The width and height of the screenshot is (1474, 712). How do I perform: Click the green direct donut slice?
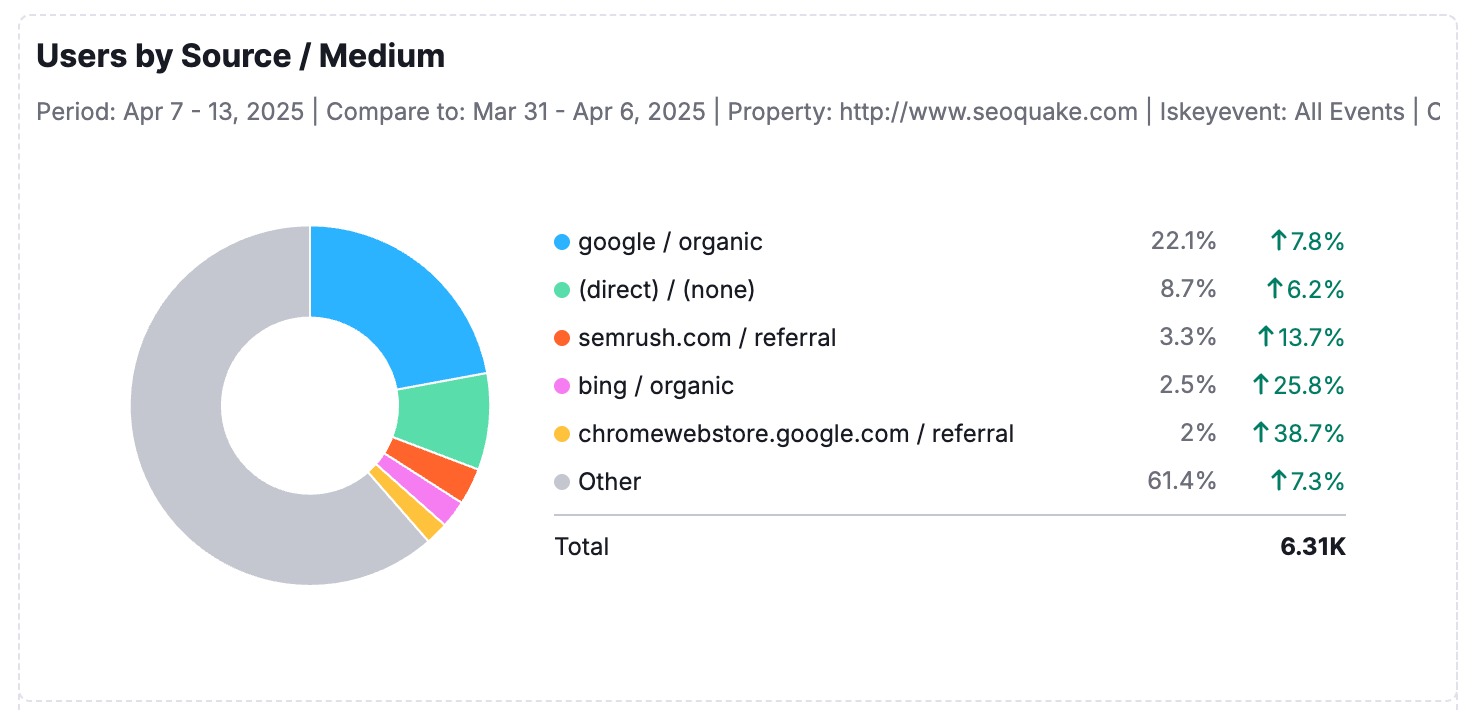pyautogui.click(x=444, y=422)
